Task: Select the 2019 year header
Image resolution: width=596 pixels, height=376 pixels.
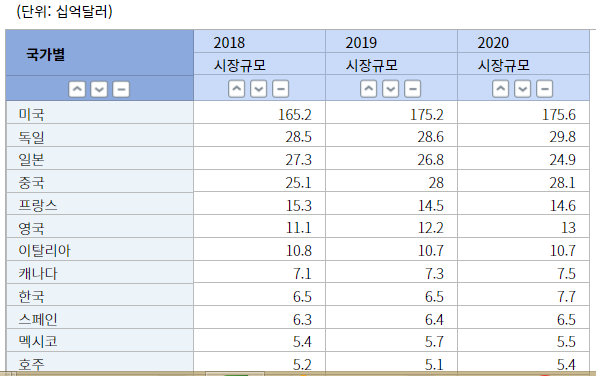Action: tap(392, 41)
